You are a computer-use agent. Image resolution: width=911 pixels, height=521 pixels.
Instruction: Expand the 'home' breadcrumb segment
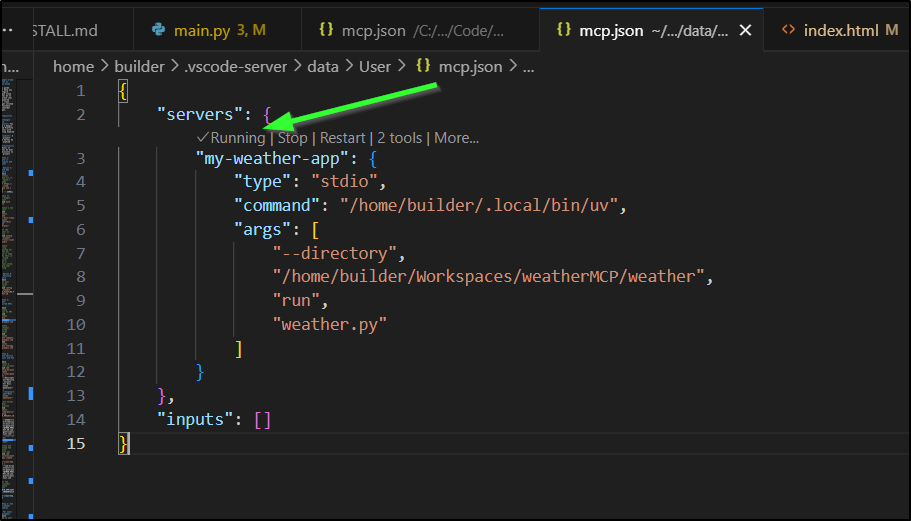pos(73,67)
